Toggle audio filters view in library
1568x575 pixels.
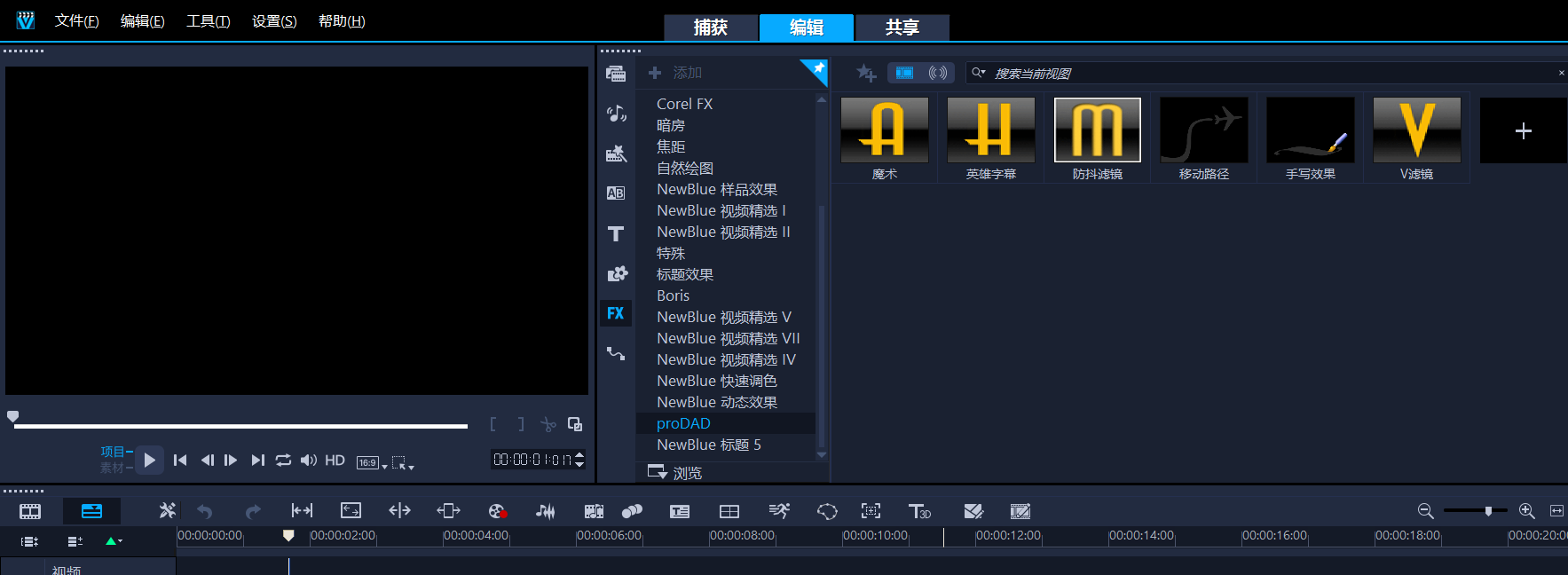[938, 73]
